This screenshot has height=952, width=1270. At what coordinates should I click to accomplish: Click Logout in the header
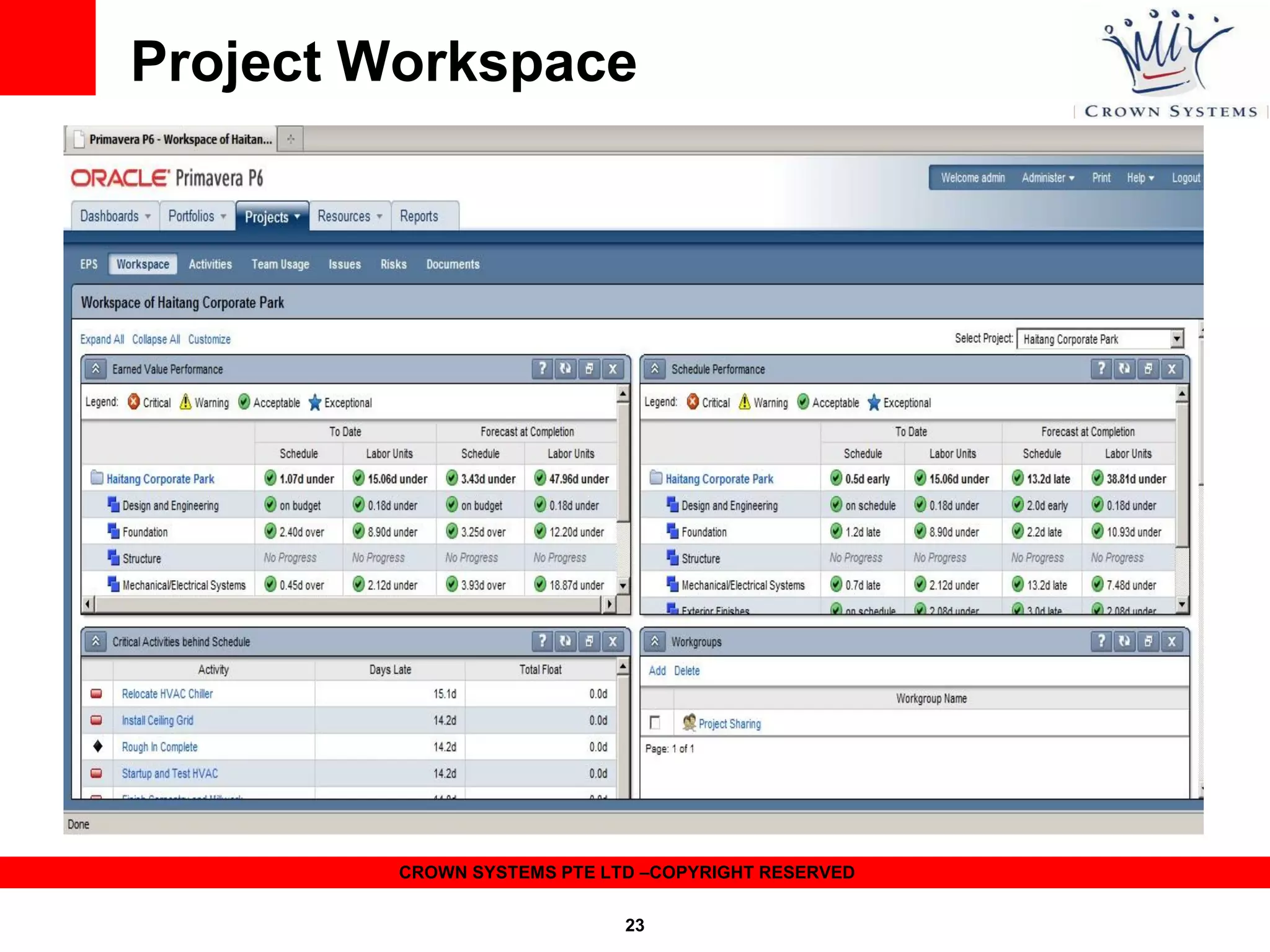pos(1186,178)
